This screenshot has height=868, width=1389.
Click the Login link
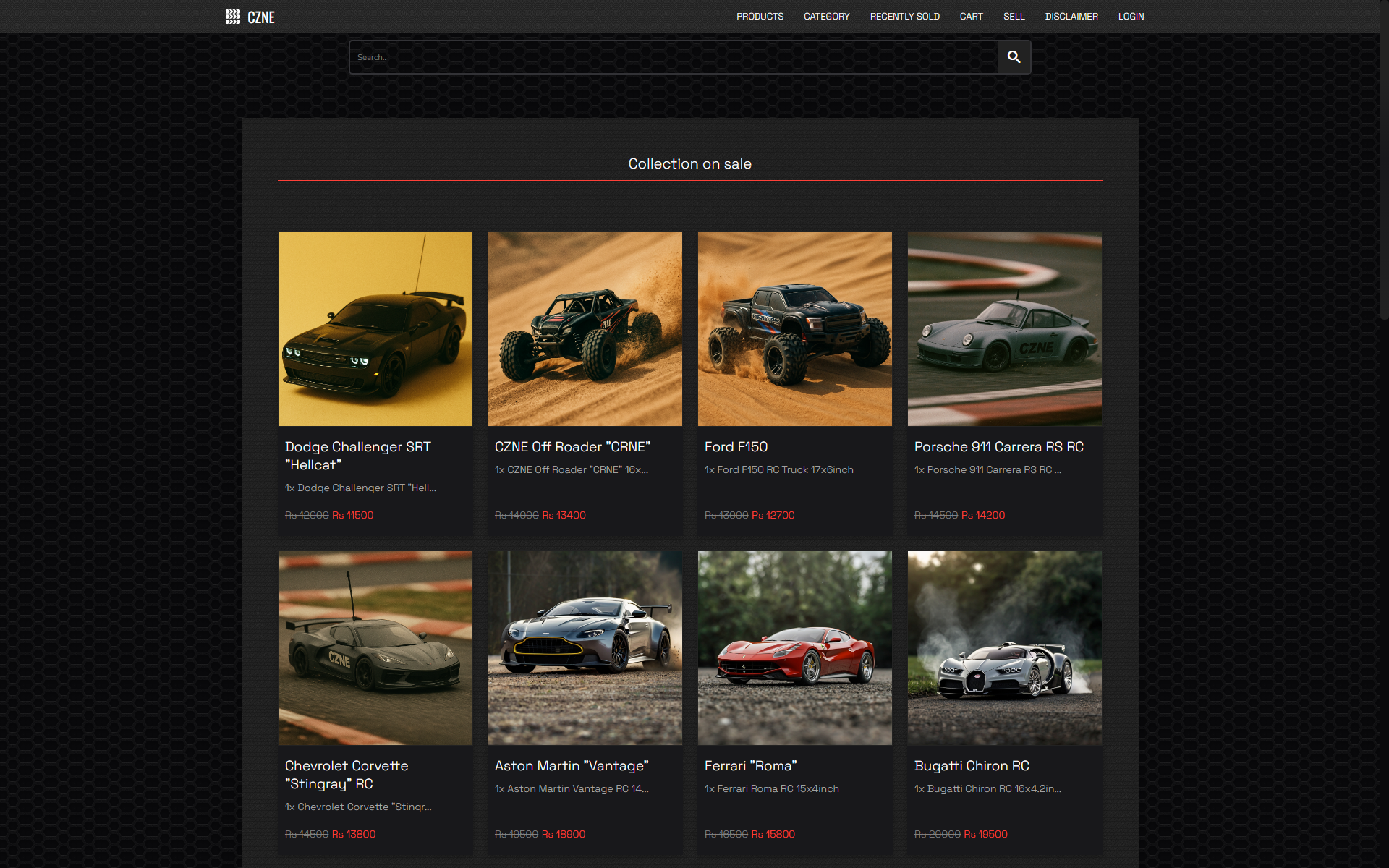[1131, 17]
